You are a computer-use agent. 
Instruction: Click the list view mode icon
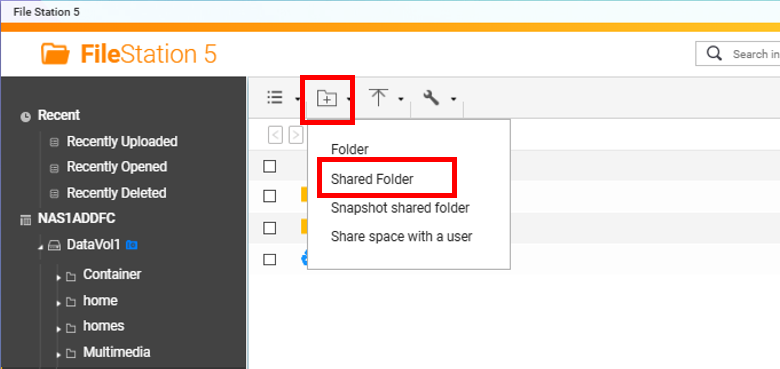tap(275, 97)
